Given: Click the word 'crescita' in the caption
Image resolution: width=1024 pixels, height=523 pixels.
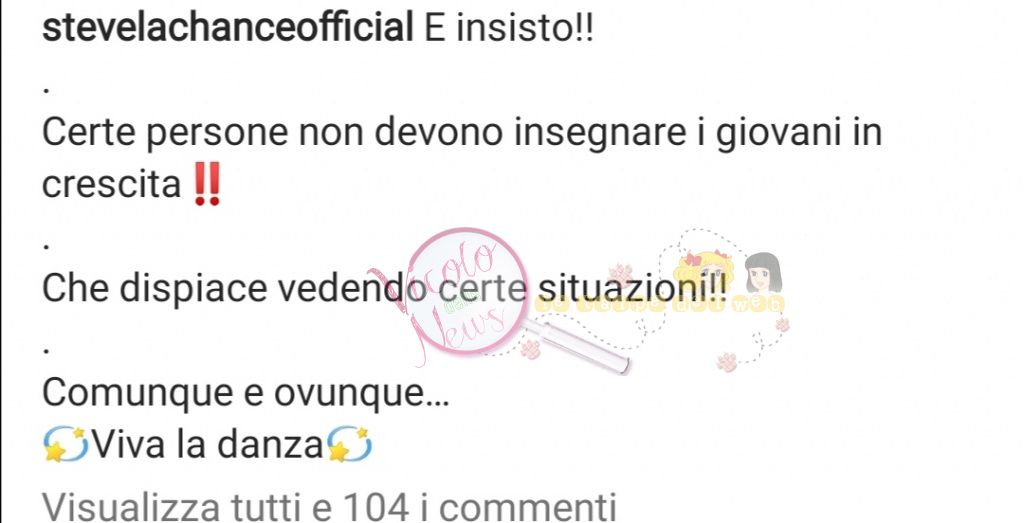Looking at the screenshot, I should (x=112, y=184).
